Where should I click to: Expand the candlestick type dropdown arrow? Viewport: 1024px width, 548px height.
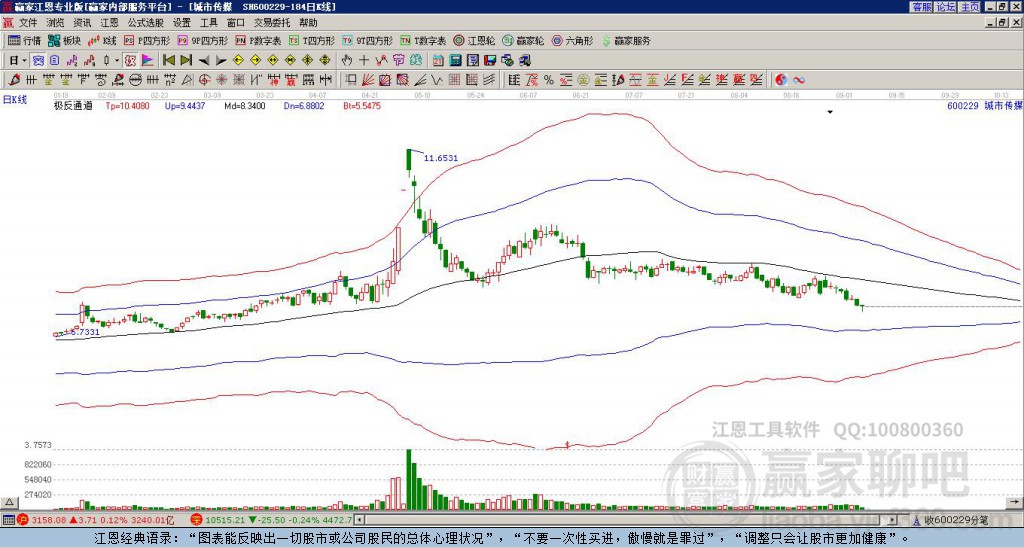(117, 61)
